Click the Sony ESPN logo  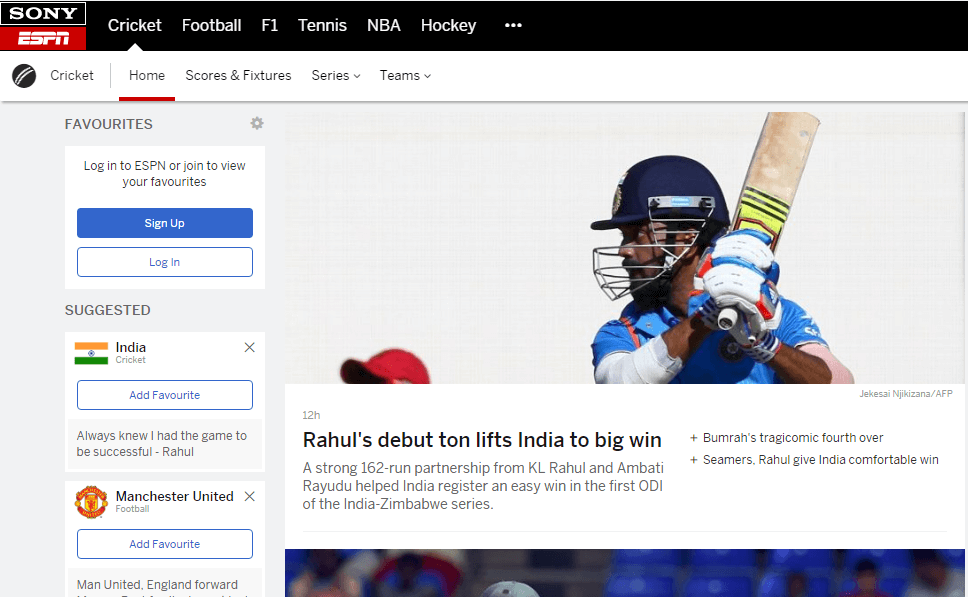[43, 25]
